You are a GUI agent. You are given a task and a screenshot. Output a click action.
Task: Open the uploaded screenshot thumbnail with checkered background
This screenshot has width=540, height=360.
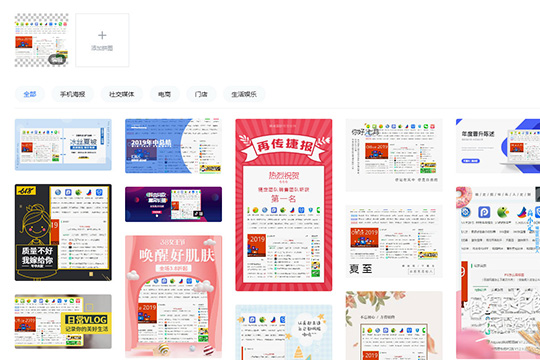(41, 40)
